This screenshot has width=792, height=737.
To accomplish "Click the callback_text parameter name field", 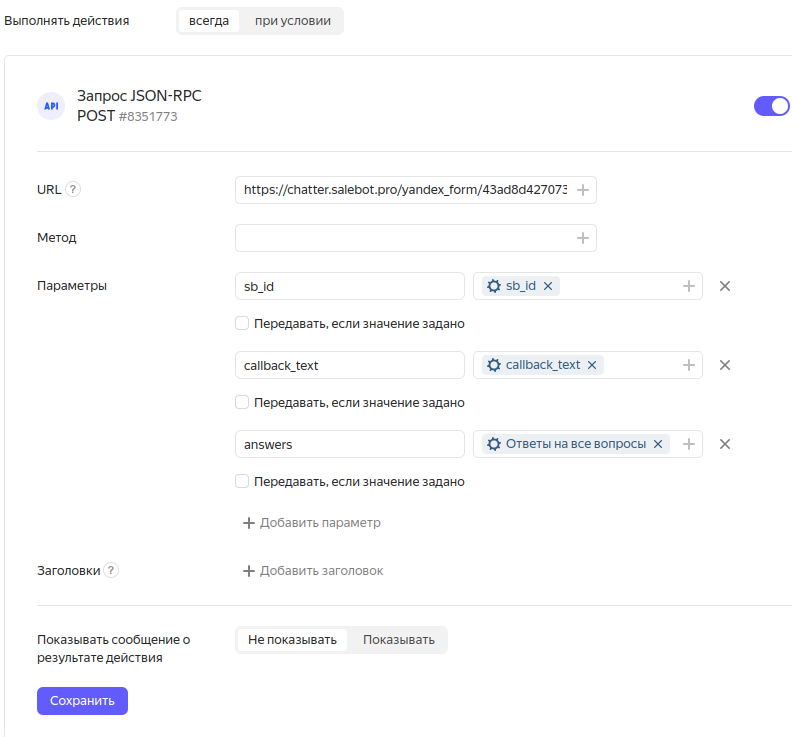I will pos(349,365).
